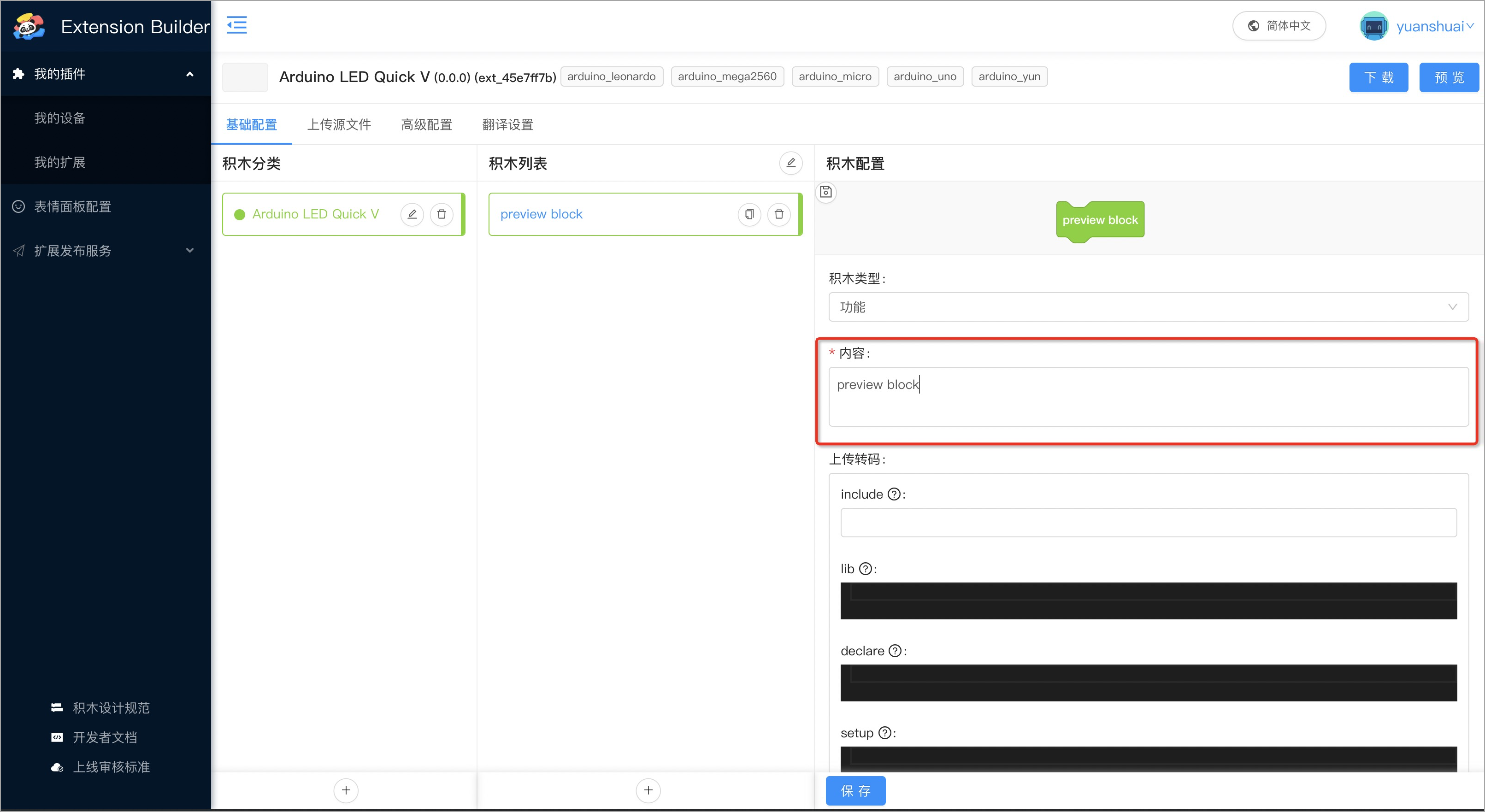Click edit pencil in 积木列表 header
Image resolution: width=1485 pixels, height=812 pixels.
coord(790,163)
